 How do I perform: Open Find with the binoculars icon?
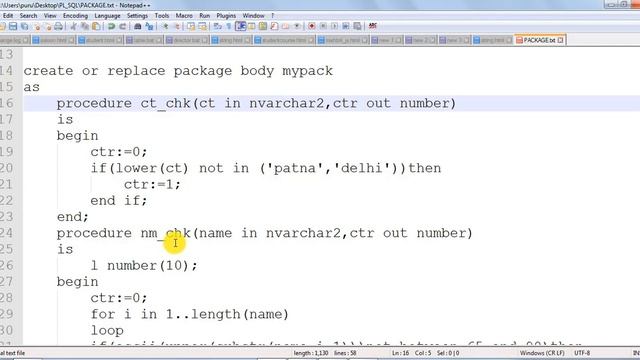coord(138,26)
